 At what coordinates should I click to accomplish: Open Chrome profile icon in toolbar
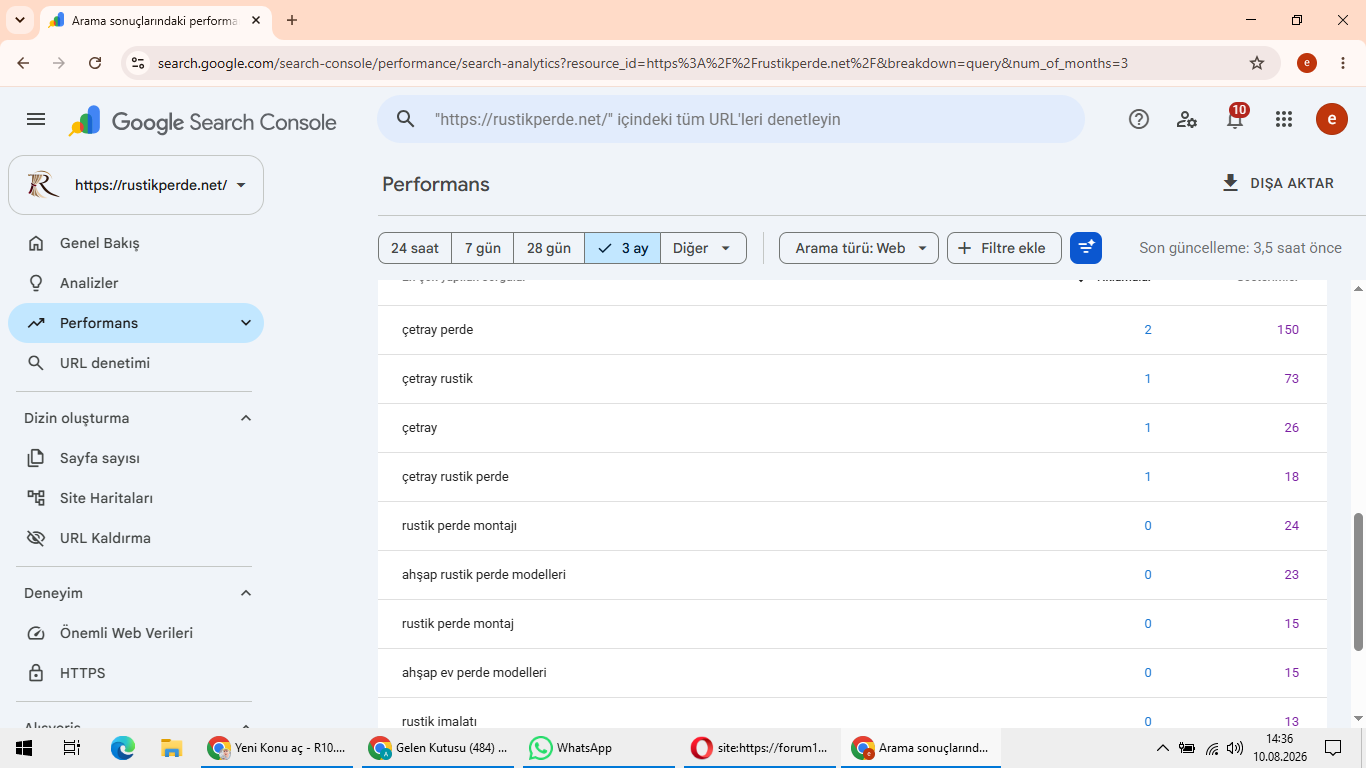pyautogui.click(x=1307, y=63)
